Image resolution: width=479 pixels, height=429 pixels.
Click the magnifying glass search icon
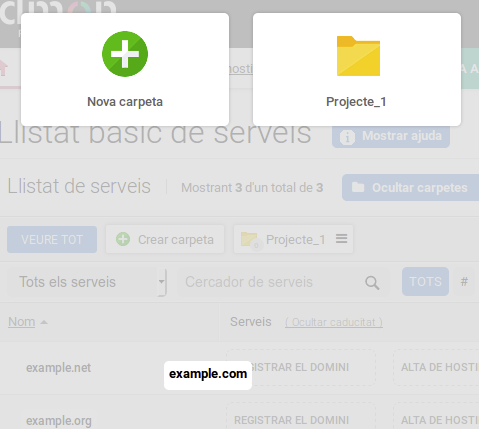click(x=372, y=283)
